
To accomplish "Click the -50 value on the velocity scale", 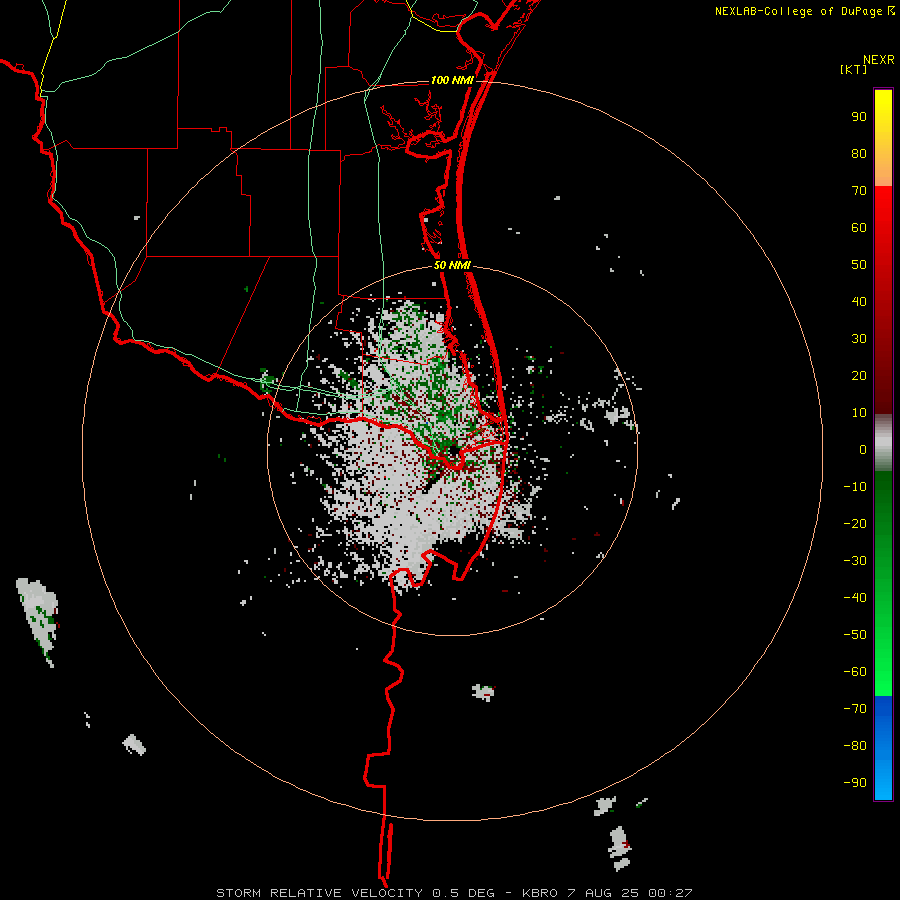I will (x=855, y=635).
